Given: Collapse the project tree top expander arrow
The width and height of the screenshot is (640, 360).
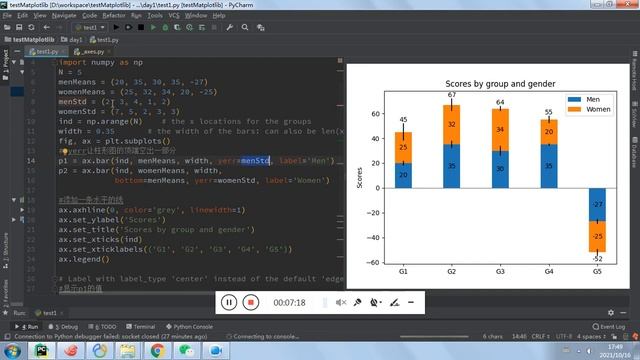Looking at the screenshot, I should [x=14, y=62].
